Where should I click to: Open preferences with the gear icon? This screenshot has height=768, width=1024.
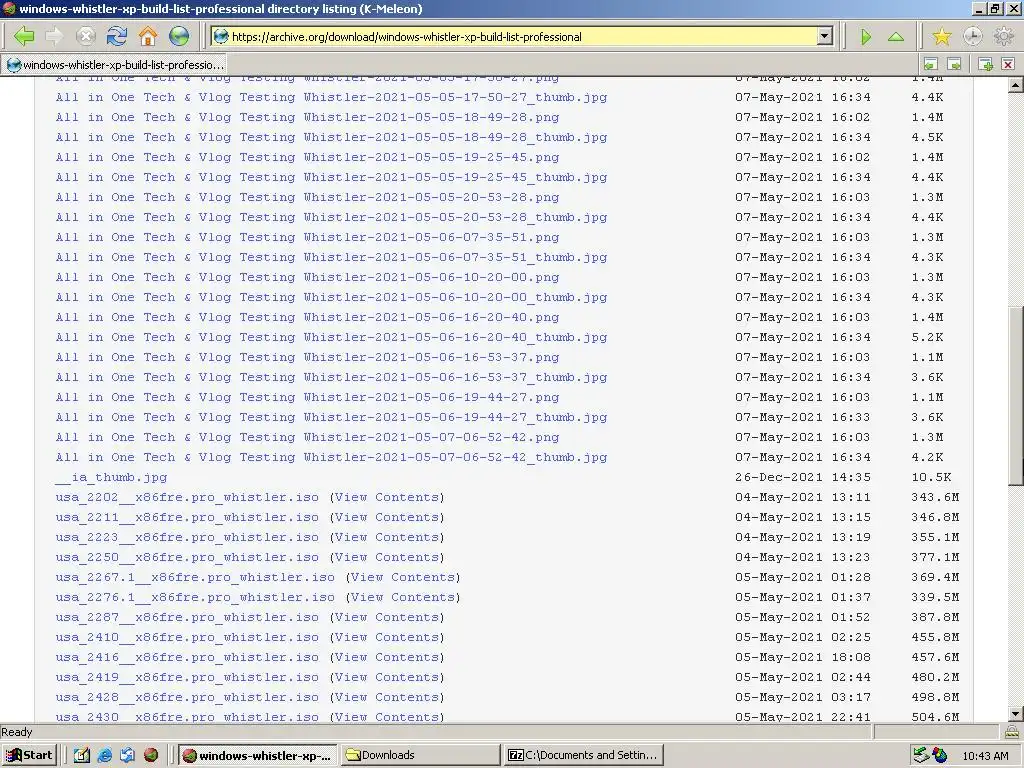tap(1004, 37)
